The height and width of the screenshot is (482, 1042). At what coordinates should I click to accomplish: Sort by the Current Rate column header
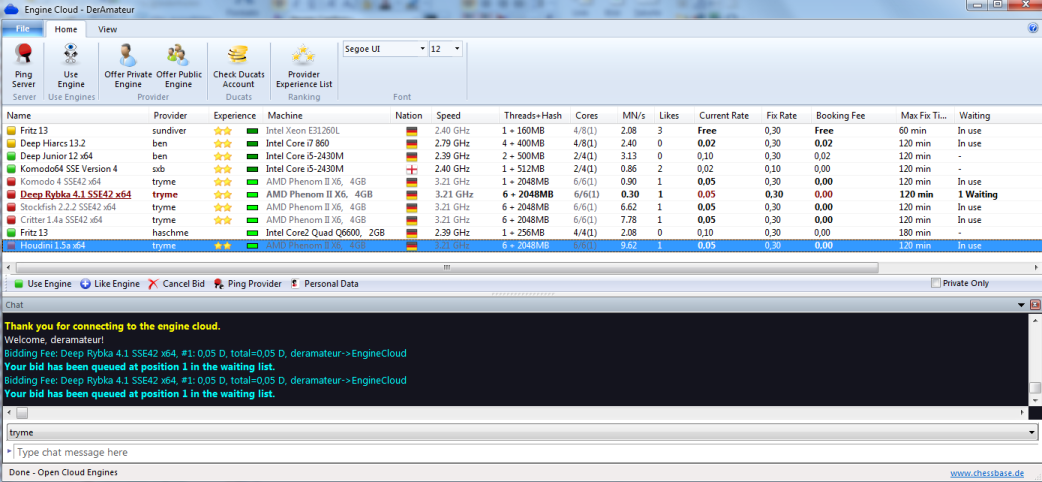[x=728, y=116]
